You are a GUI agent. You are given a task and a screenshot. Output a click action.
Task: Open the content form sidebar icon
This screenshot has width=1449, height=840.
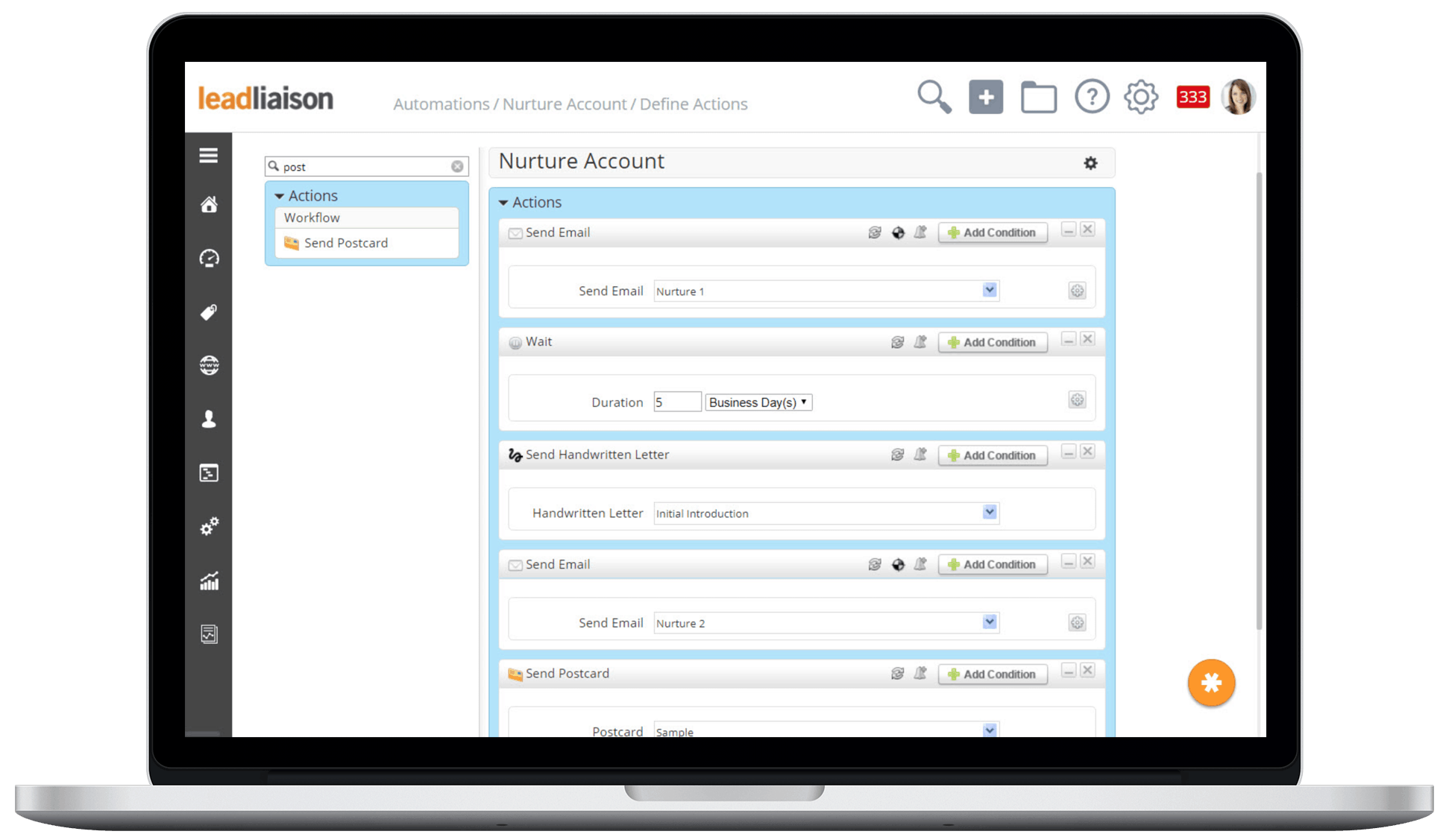coord(209,473)
